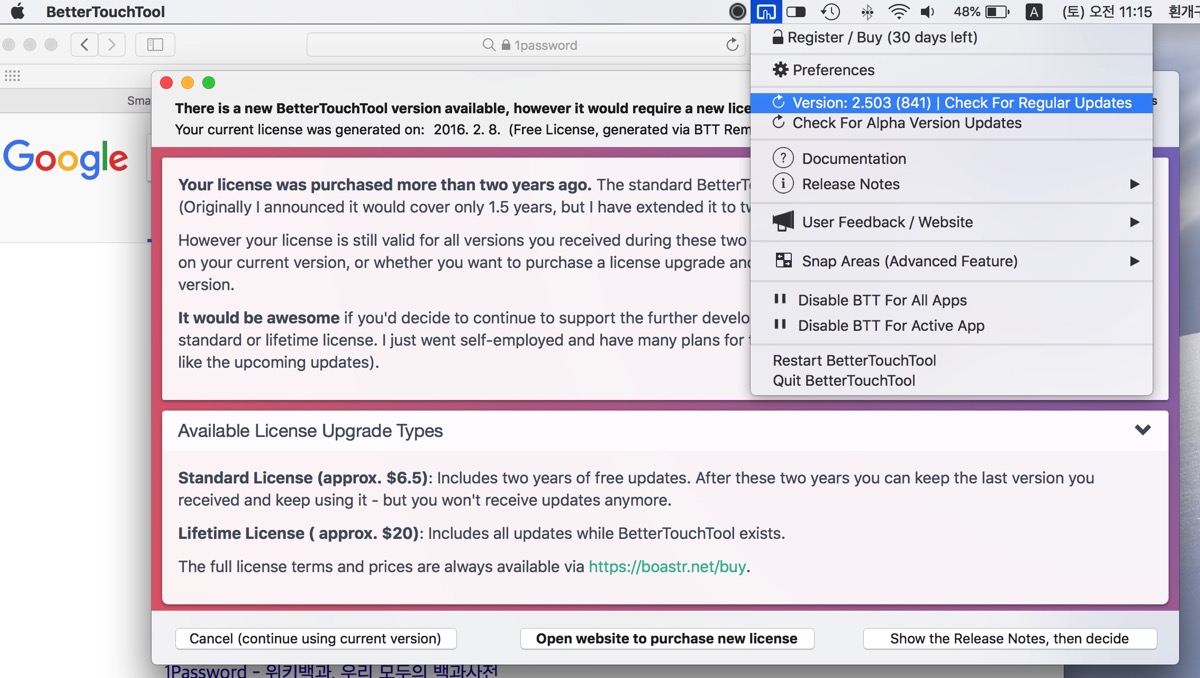The image size is (1200, 678).
Task: Click Safari address bar showing 1password
Action: click(526, 45)
